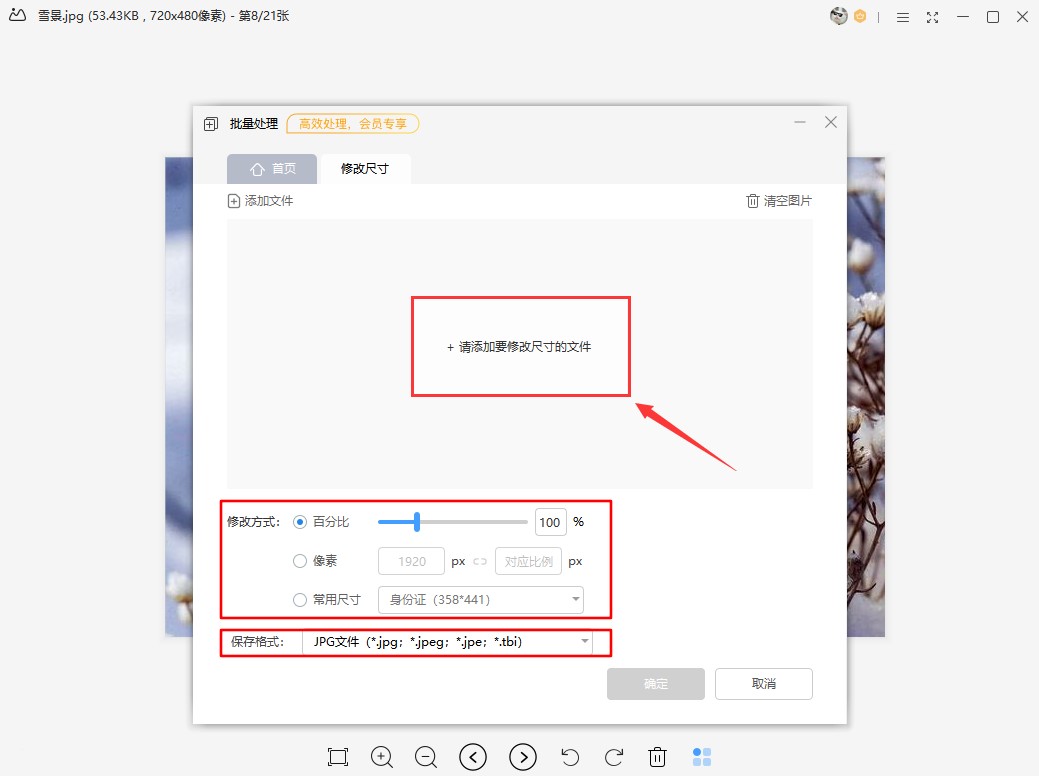Click the fit-to-window icon in bottom toolbar

click(x=338, y=757)
